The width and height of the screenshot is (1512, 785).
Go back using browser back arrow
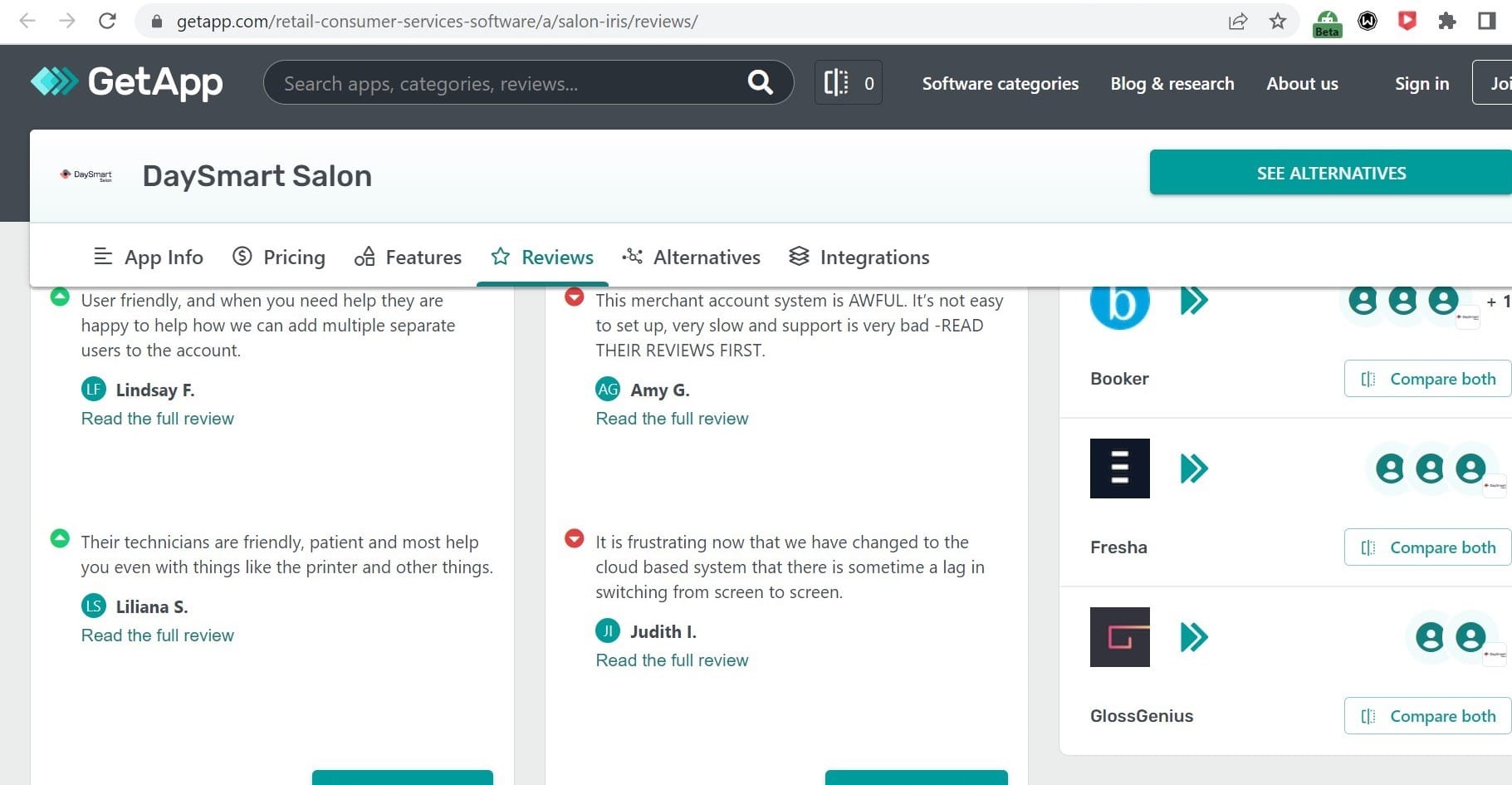(x=27, y=21)
